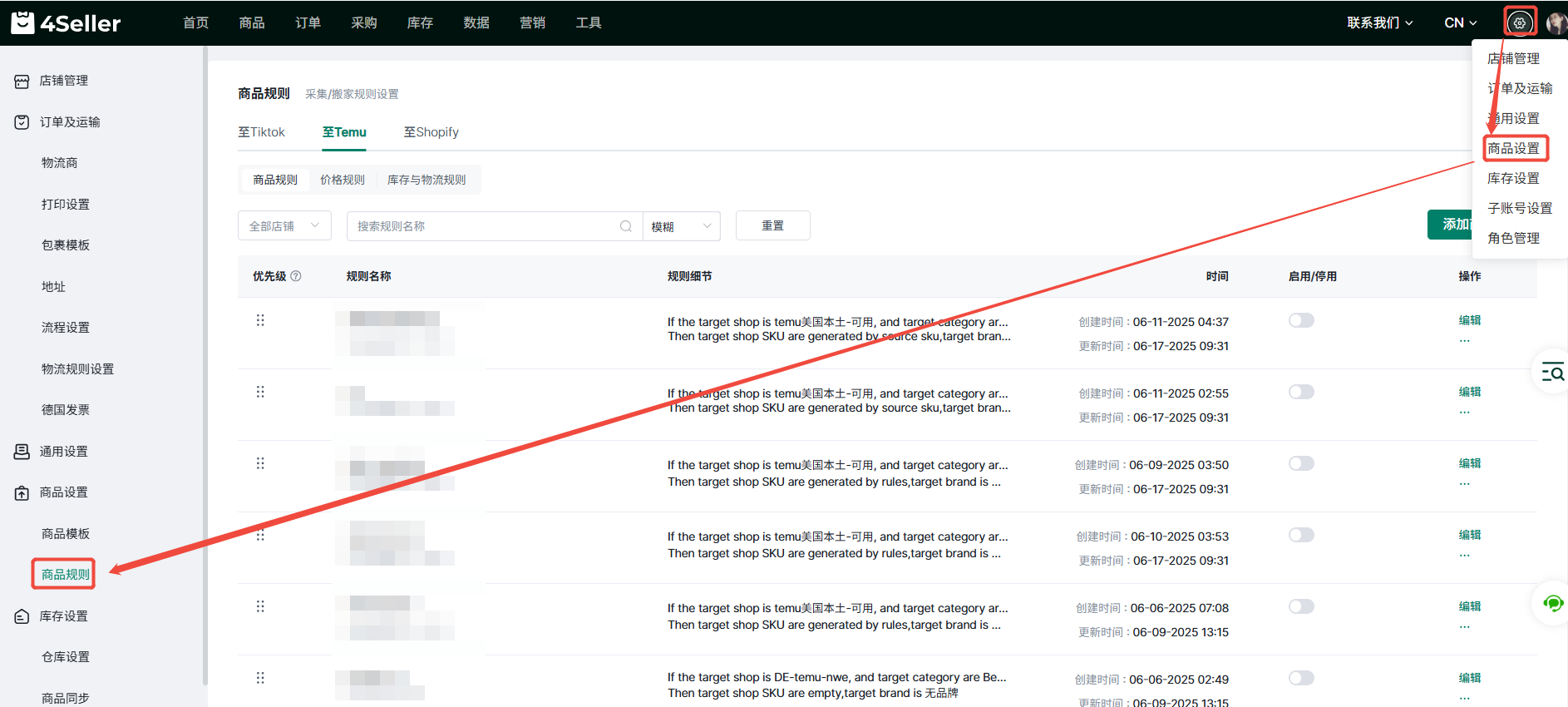Enable the DE-temu-nwe rule toggle

(x=1301, y=678)
